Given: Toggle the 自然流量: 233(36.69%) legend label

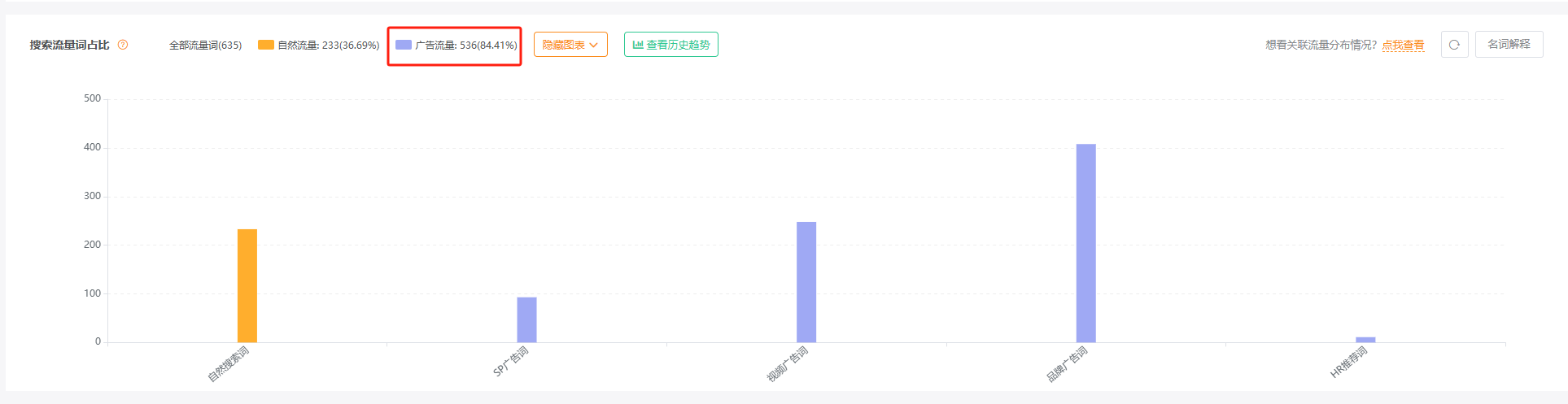Looking at the screenshot, I should click(328, 46).
